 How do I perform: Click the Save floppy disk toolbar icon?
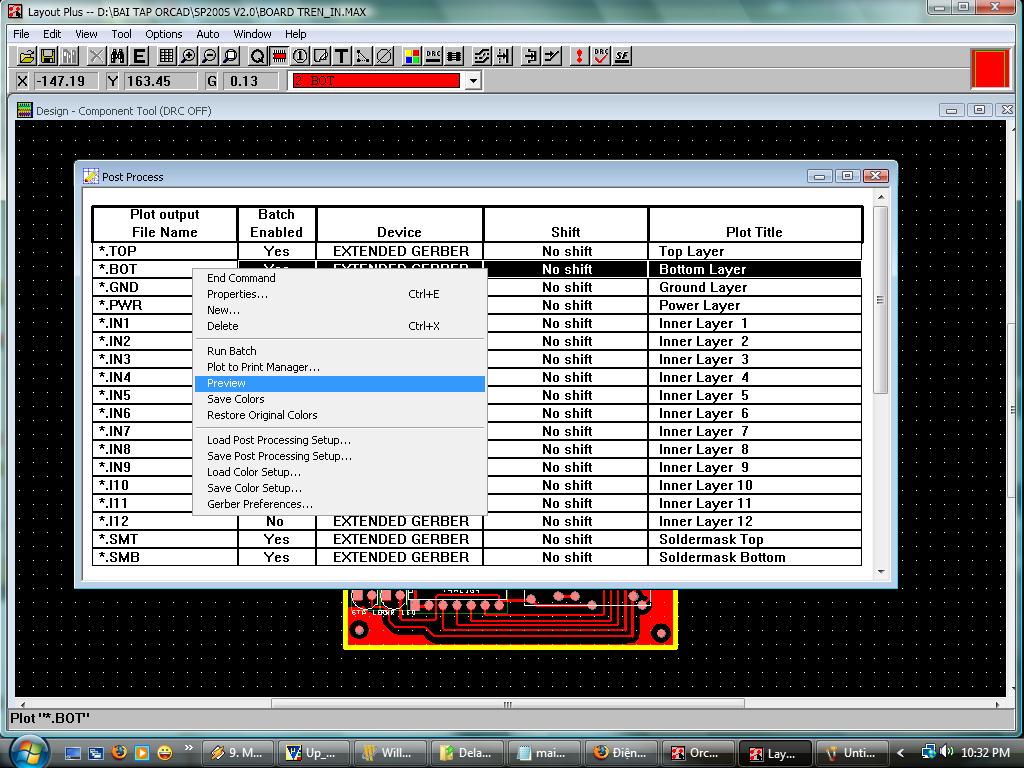click(48, 56)
